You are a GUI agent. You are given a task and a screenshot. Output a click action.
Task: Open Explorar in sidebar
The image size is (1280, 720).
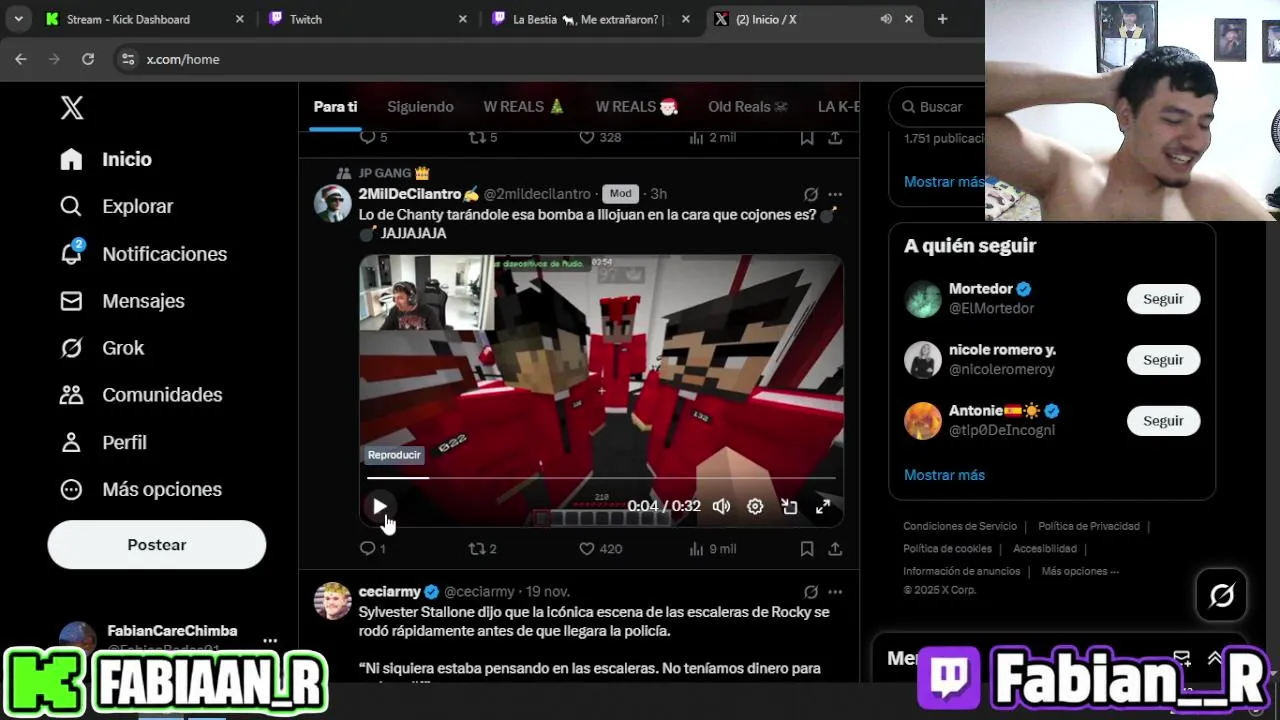[x=116, y=206]
